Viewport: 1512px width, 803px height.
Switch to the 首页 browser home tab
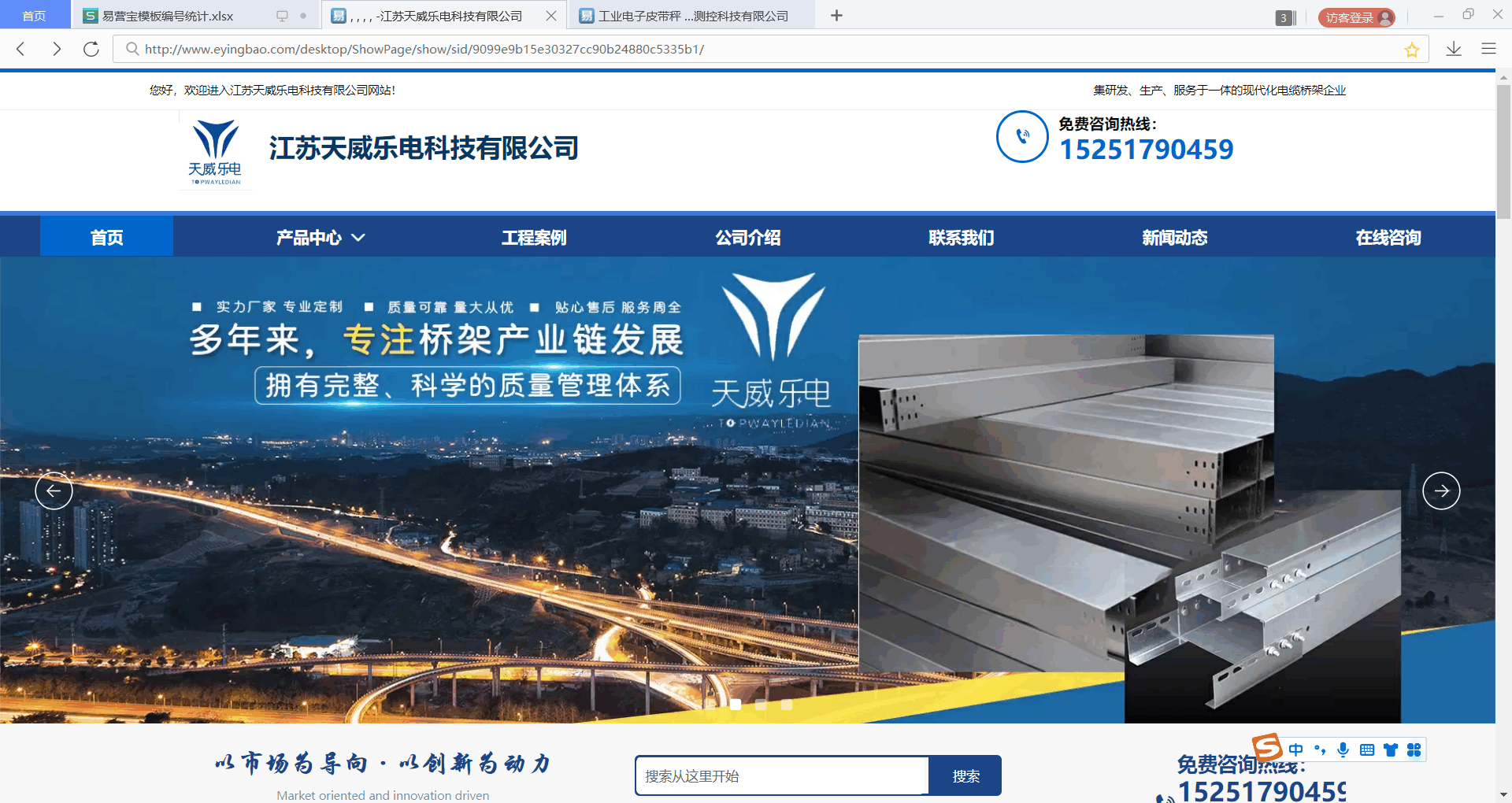pos(34,16)
